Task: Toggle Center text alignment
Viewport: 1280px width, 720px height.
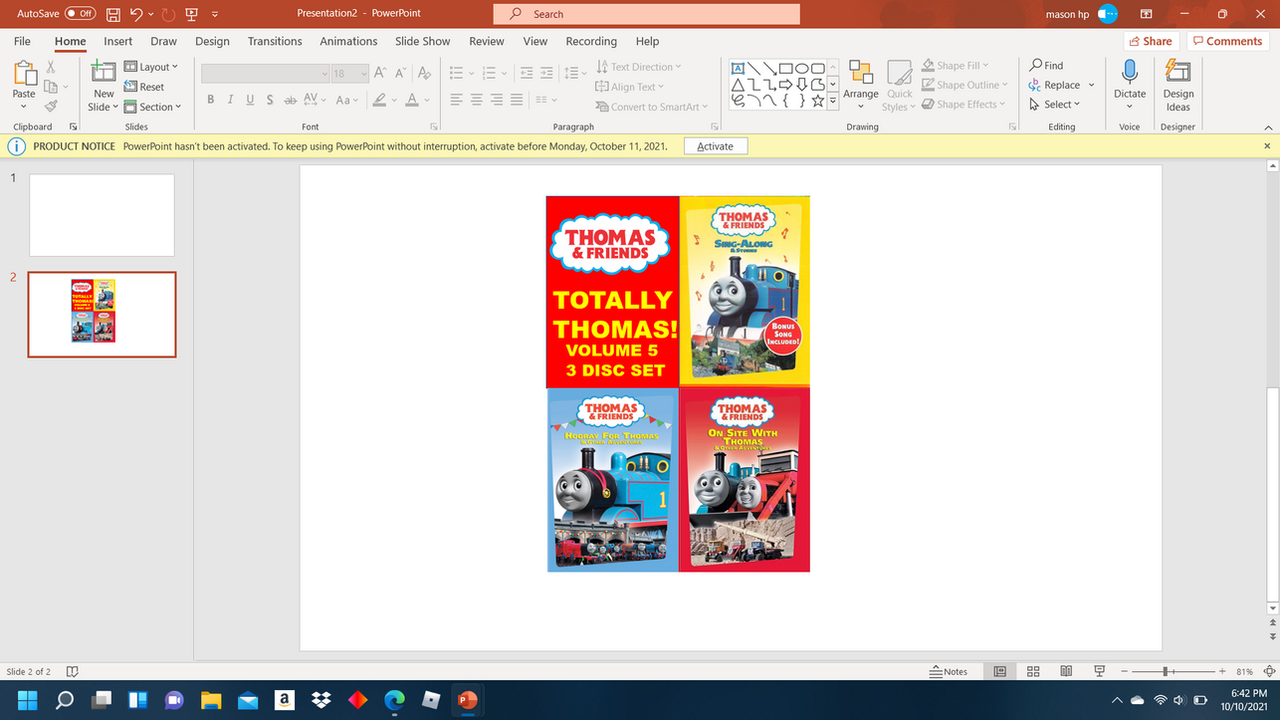Action: coord(475,99)
